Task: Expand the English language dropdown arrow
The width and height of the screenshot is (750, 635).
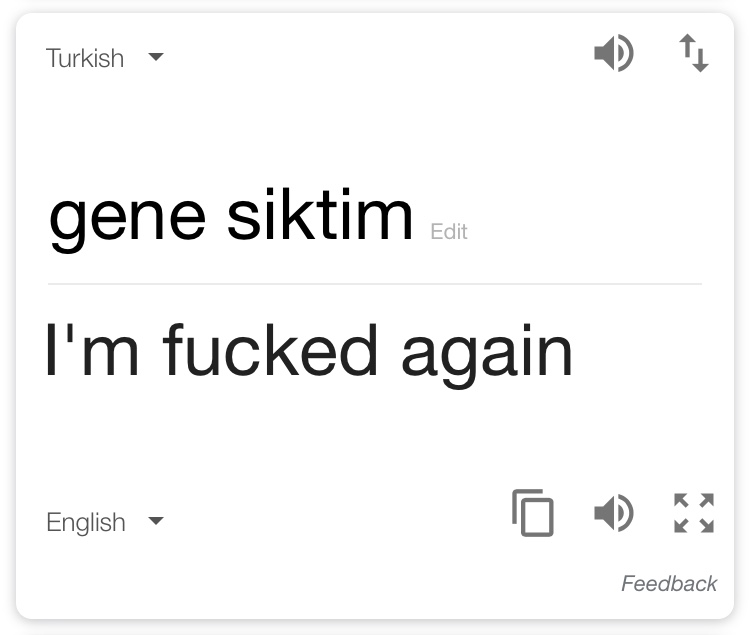Action: coord(156,521)
